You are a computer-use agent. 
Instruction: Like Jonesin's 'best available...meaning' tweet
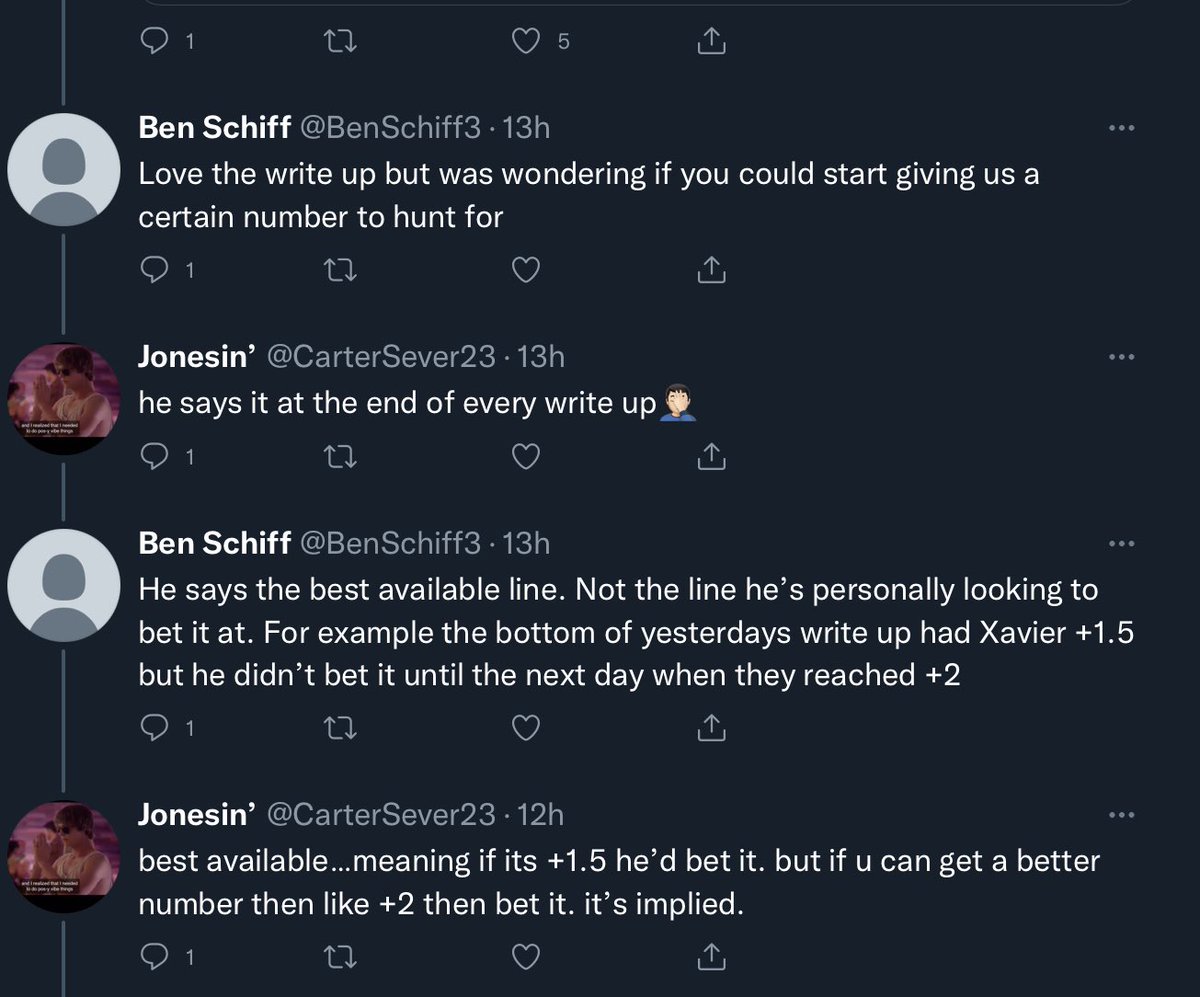(526, 958)
